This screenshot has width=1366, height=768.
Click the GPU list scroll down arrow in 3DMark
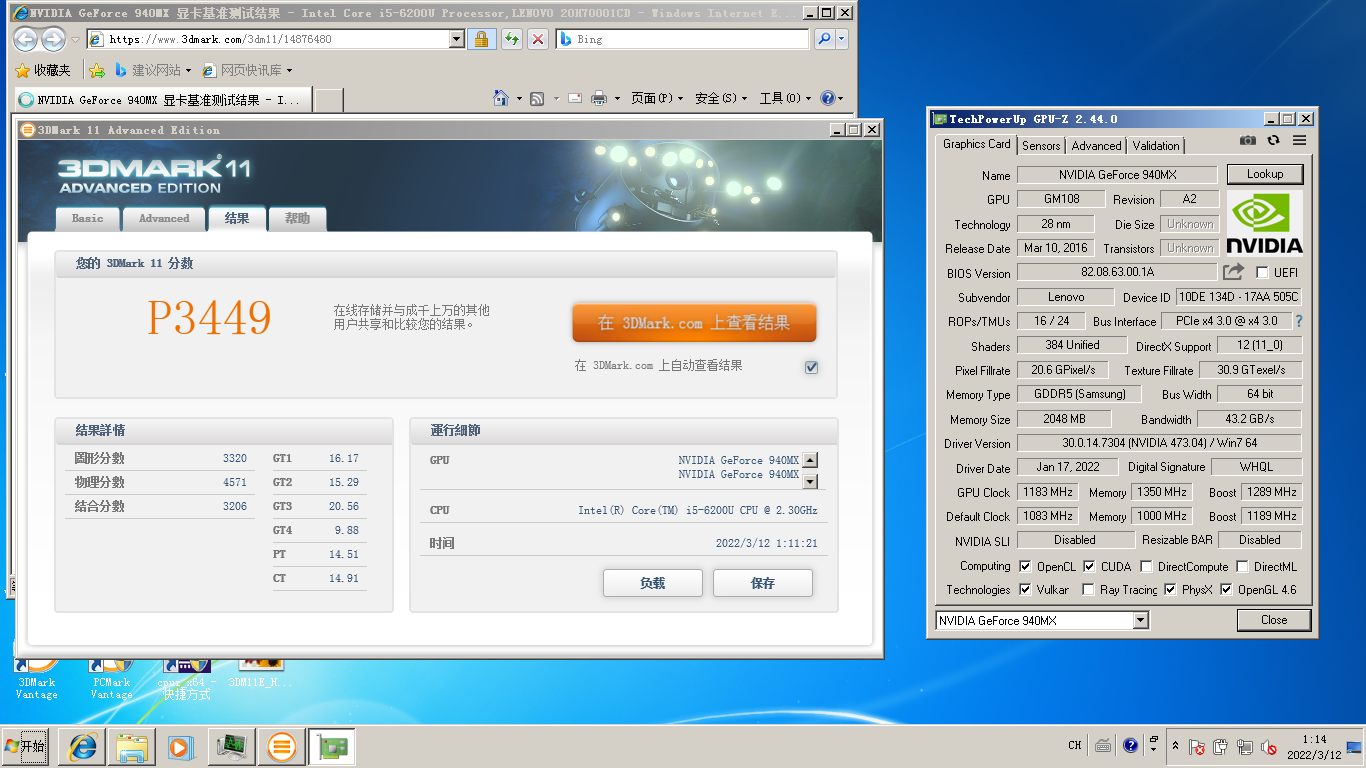[810, 482]
